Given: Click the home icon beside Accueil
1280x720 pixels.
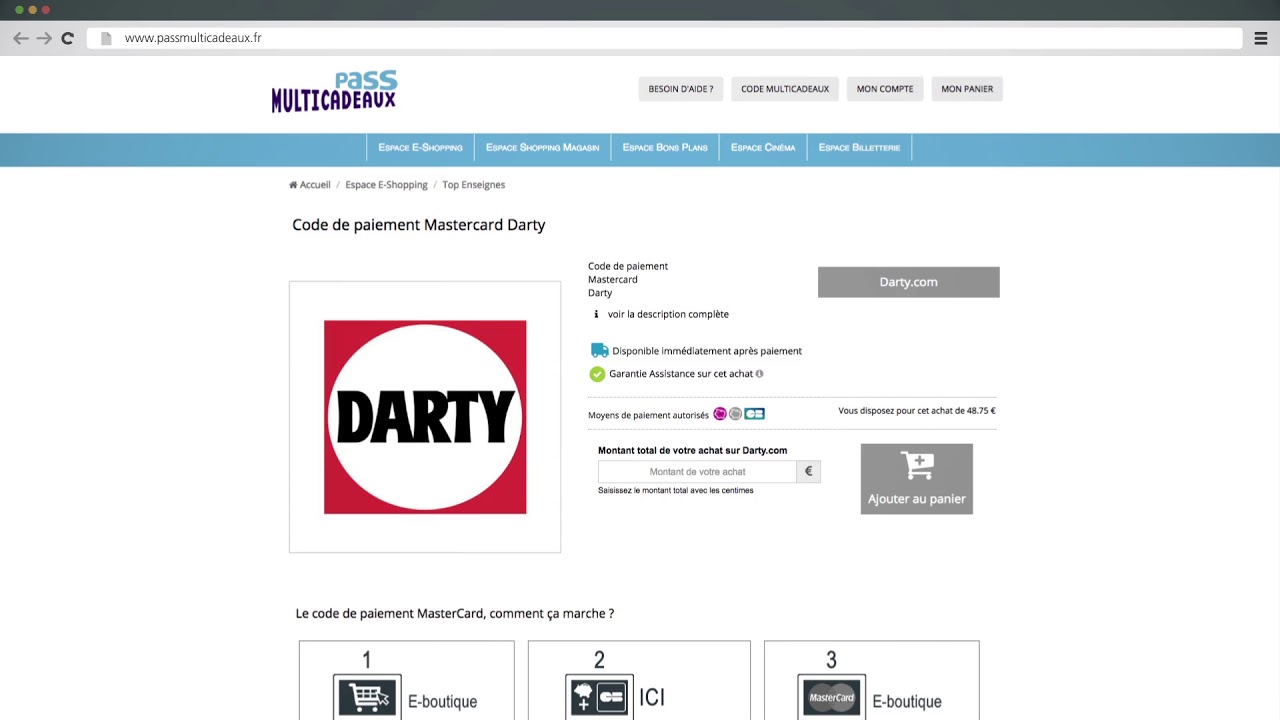Looking at the screenshot, I should (293, 185).
